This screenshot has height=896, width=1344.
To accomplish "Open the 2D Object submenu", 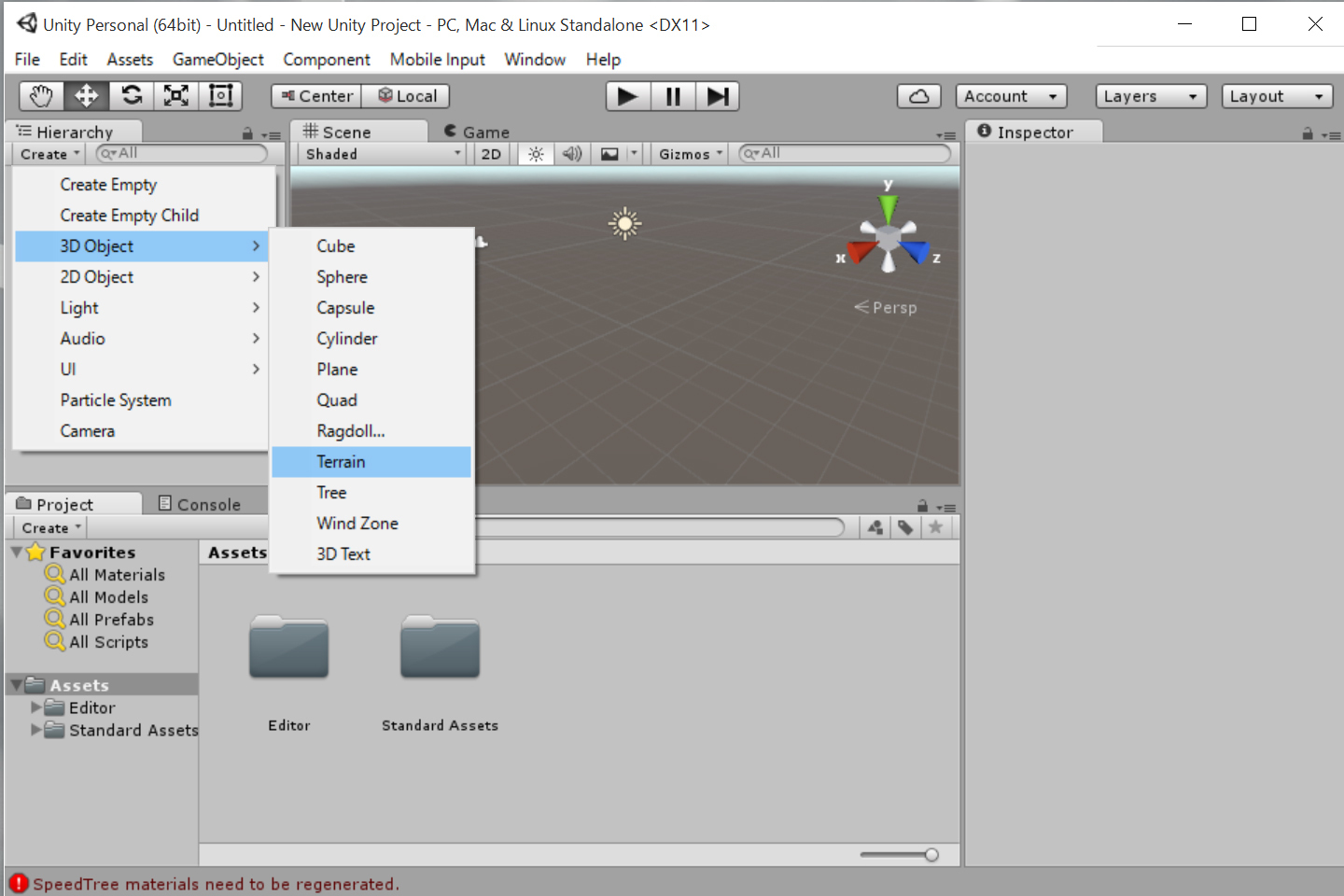I will coord(143,277).
